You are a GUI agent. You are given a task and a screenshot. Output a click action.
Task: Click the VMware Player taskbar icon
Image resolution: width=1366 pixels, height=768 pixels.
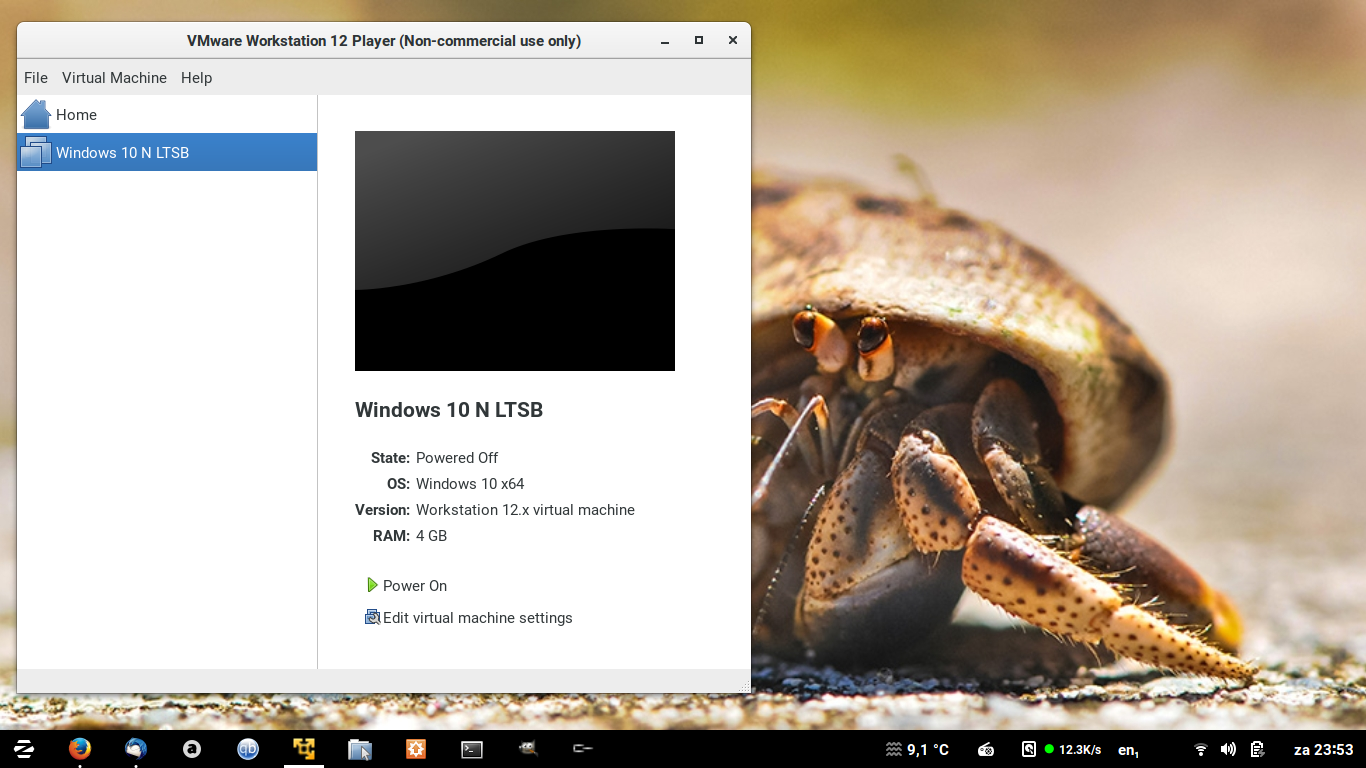click(x=304, y=749)
